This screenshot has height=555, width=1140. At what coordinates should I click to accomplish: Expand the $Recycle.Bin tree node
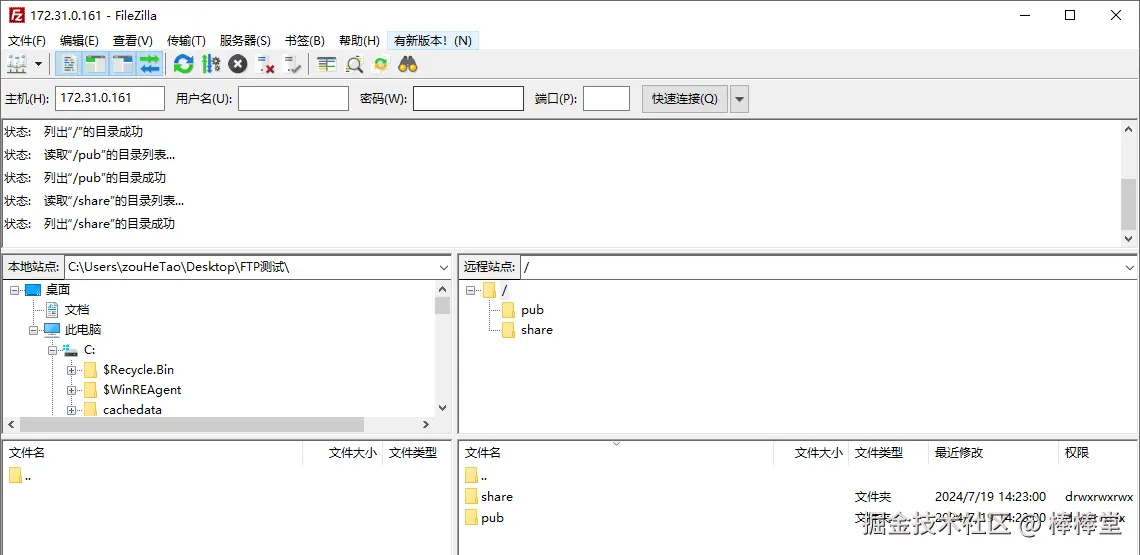pos(71,370)
